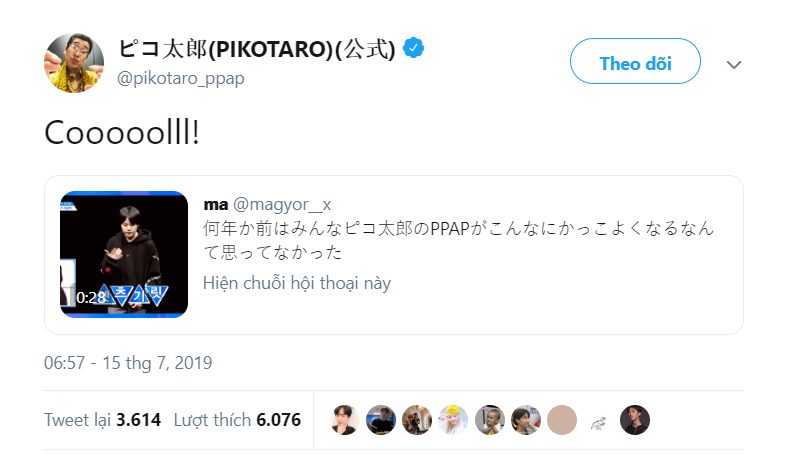Open the ピコ太郎(PIKOTARO) display name
790x454 pixels.
256,49
